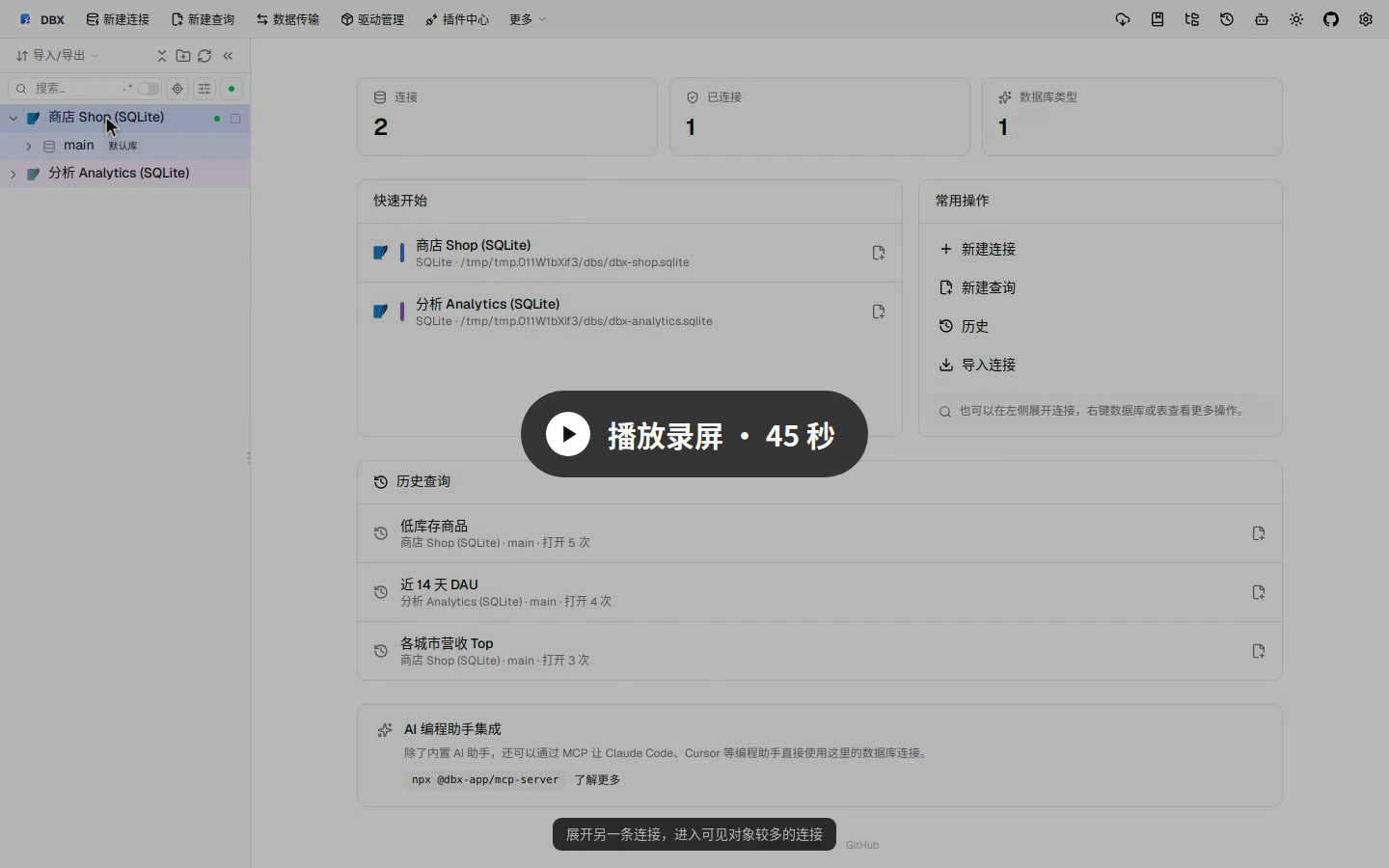Open the 近 14 天 DAU query icon
Screen dimensions: 1389x868
point(1259,592)
